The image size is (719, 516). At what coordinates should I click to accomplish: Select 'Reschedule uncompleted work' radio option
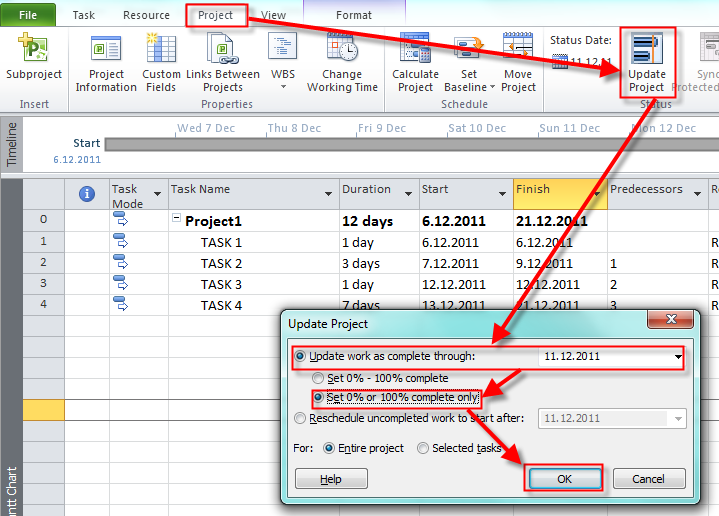coord(301,418)
